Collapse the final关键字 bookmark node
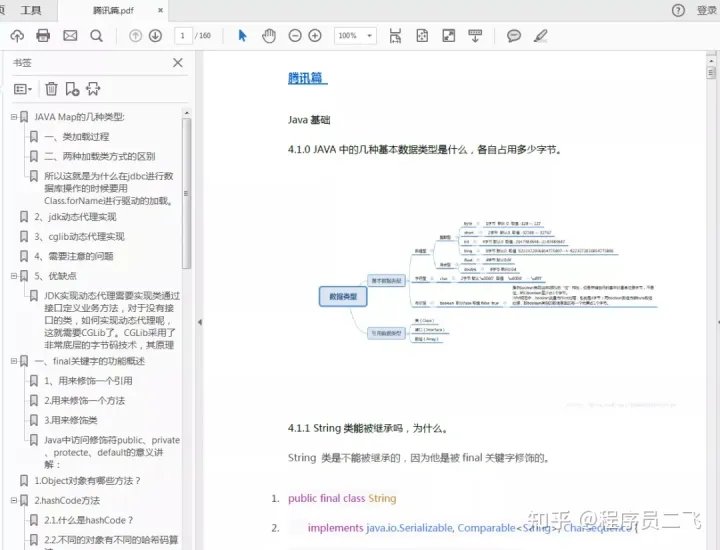 (x=14, y=361)
